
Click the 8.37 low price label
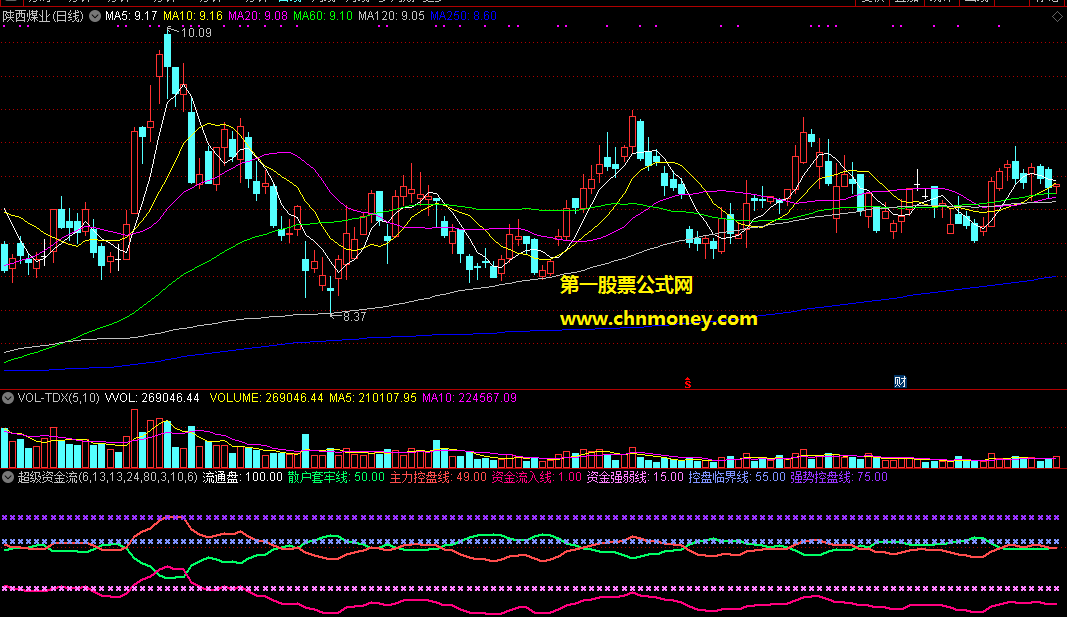(x=354, y=316)
